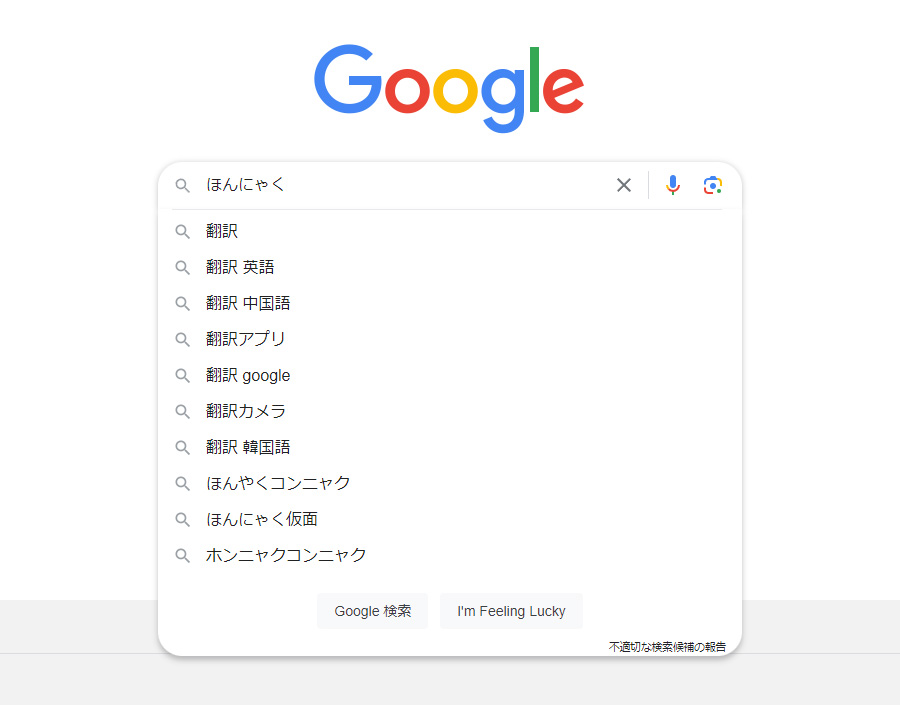The image size is (900, 705).
Task: Select the 翻訳カメラ suggestion
Action: pos(246,411)
